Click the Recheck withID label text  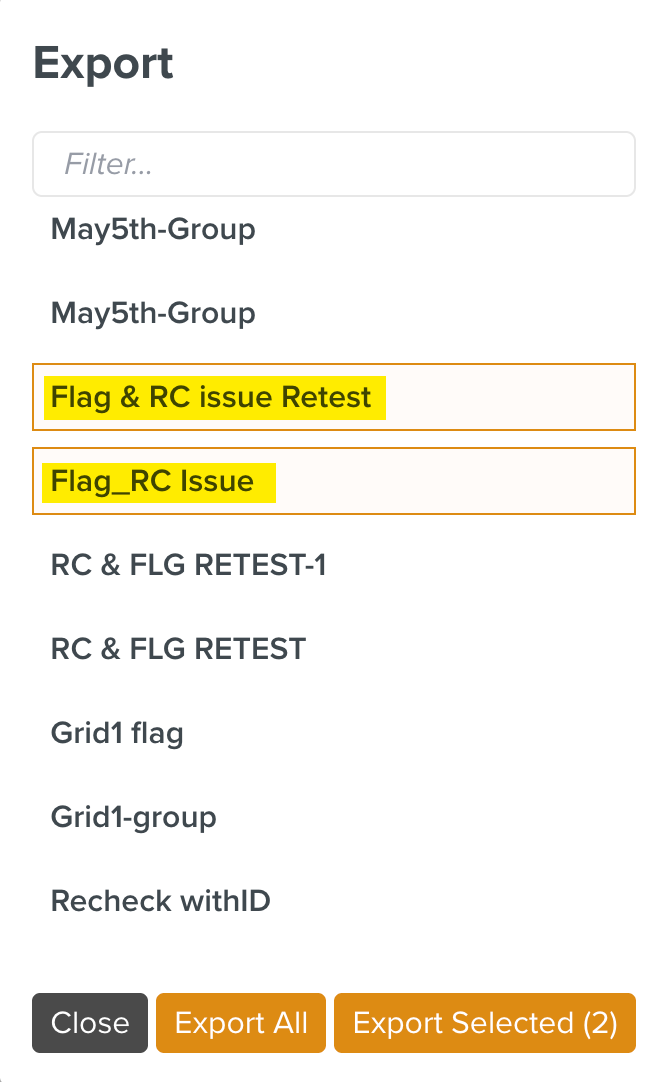pyautogui.click(x=160, y=901)
